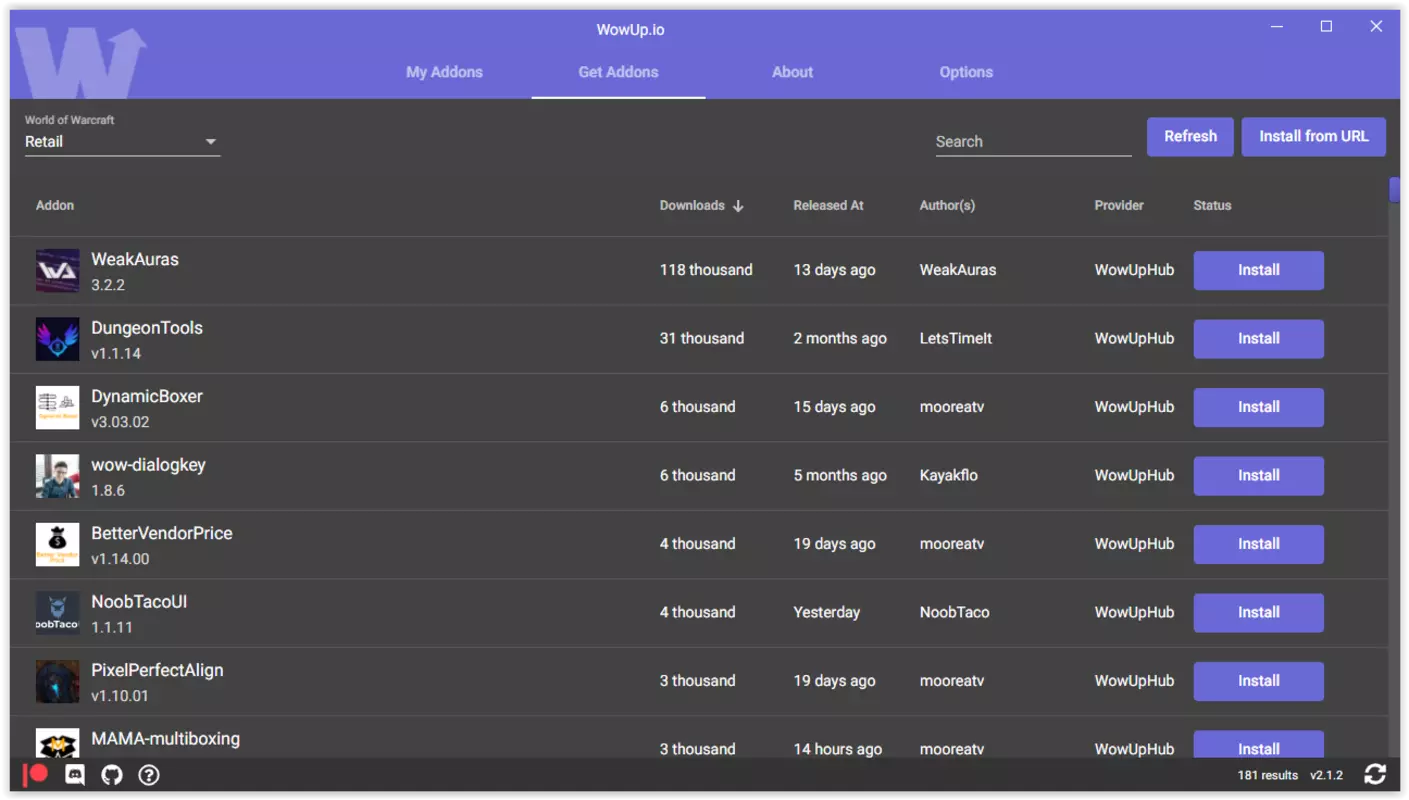Click the WeakAuras addon thumbnail
Viewport: 1409px width, 800px height.
click(57, 270)
